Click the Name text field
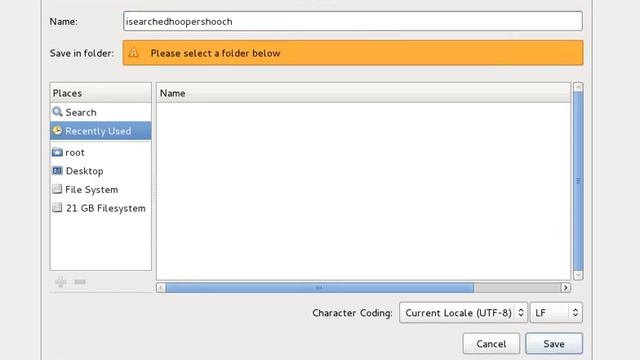This screenshot has width=640, height=360. point(353,21)
